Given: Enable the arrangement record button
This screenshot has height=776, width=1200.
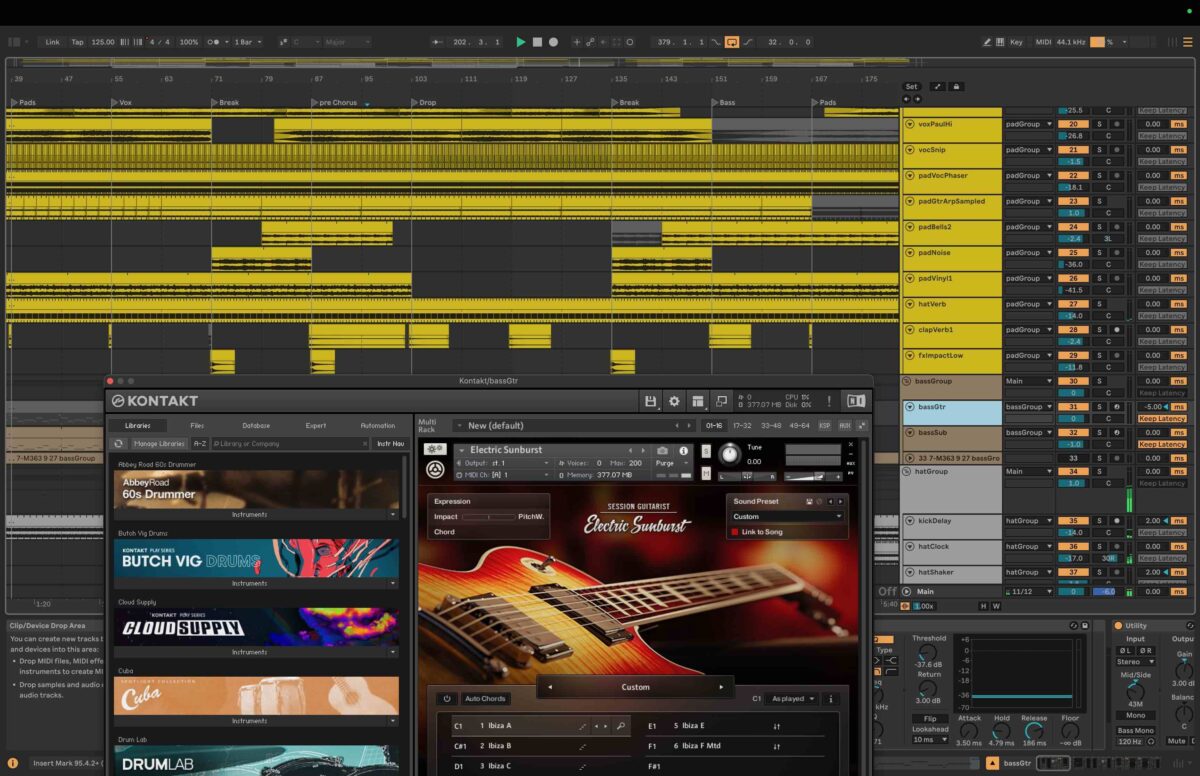Looking at the screenshot, I should click(x=553, y=42).
